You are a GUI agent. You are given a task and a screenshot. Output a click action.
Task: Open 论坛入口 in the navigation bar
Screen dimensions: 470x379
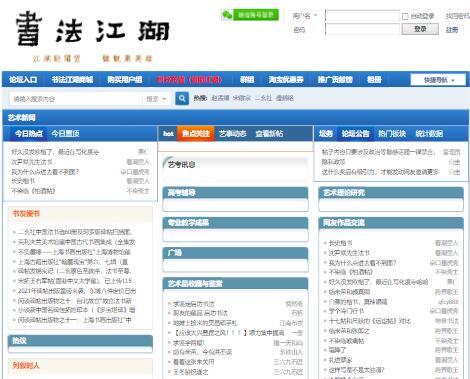pos(23,80)
